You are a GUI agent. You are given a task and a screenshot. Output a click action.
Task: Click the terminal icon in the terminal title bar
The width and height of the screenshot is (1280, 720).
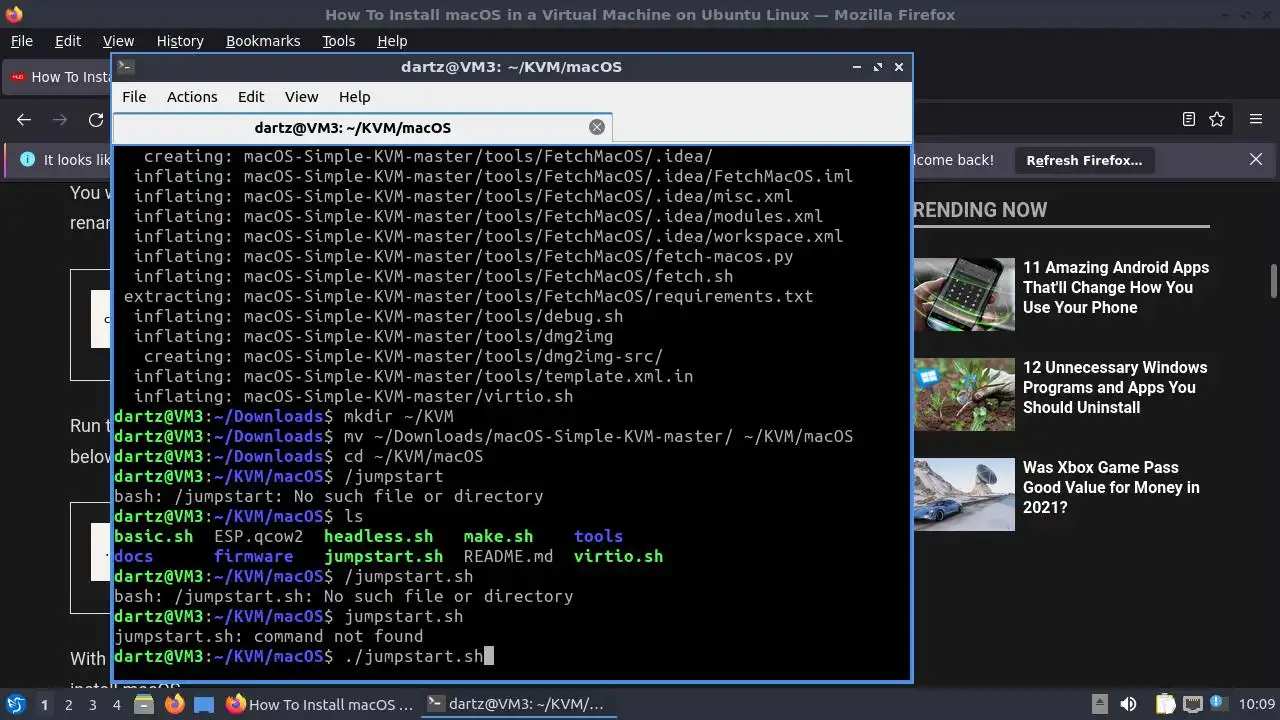point(125,66)
